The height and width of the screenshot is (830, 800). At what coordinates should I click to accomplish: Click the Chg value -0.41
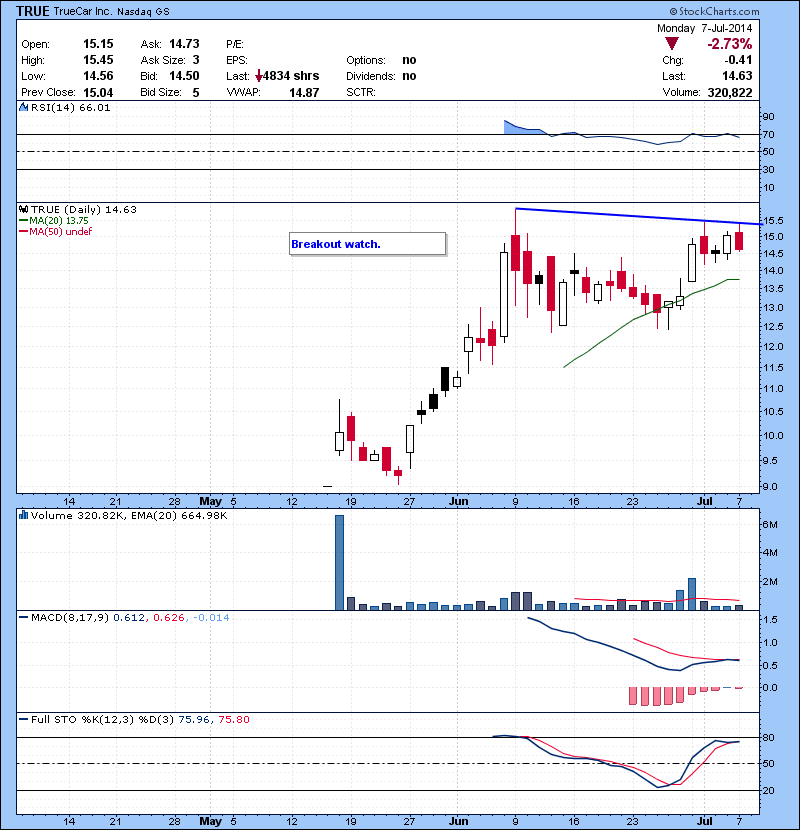739,60
